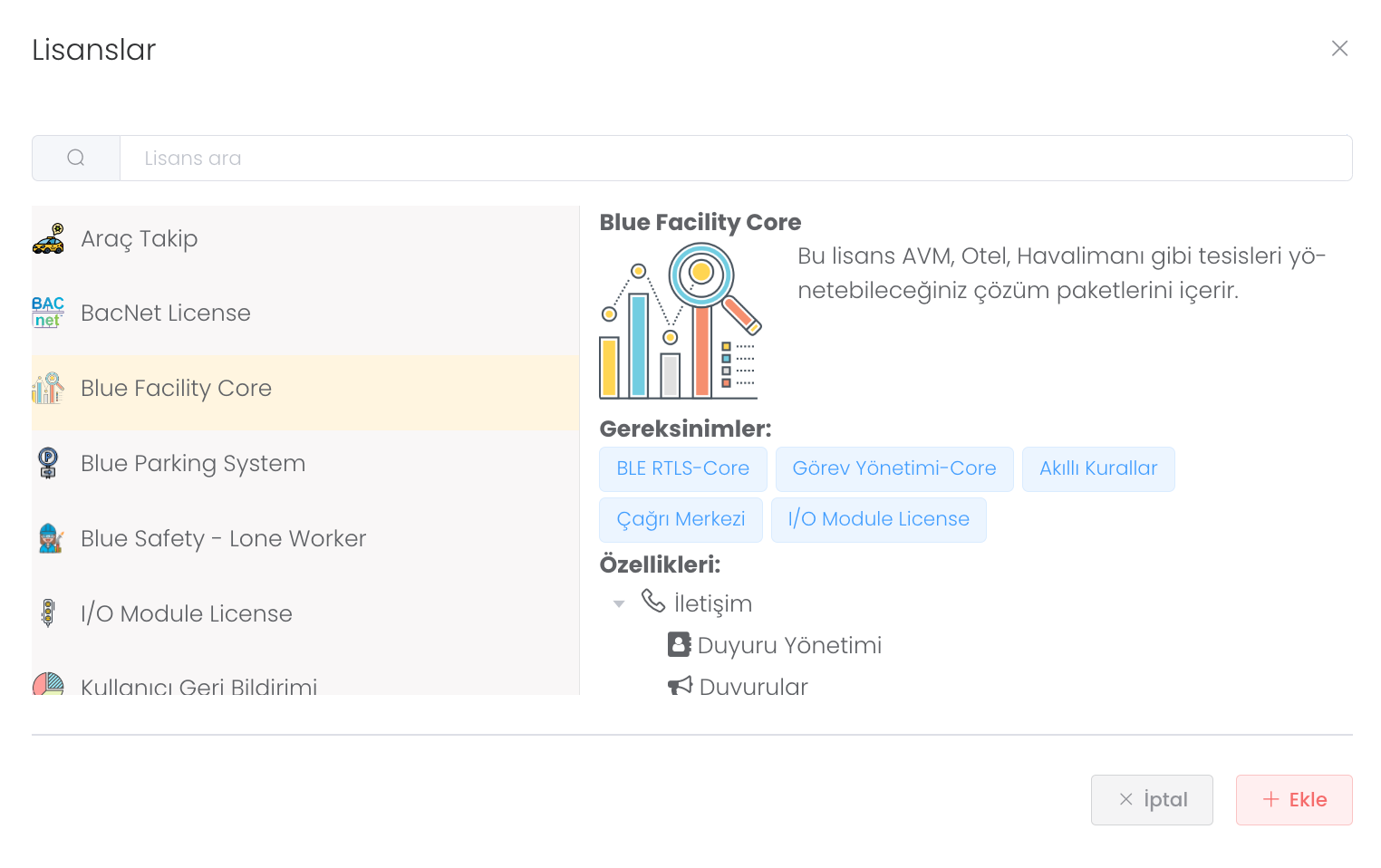Click the Araç Takip taxi icon
The image size is (1381, 868).
click(x=48, y=238)
